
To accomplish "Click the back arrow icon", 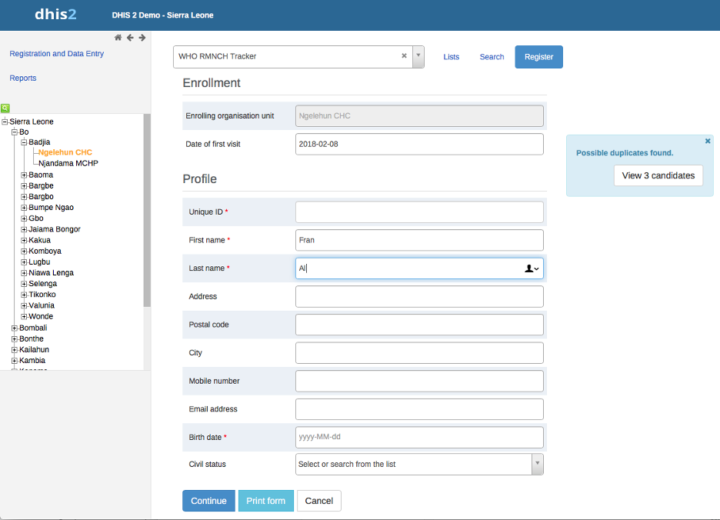I will tap(130, 38).
